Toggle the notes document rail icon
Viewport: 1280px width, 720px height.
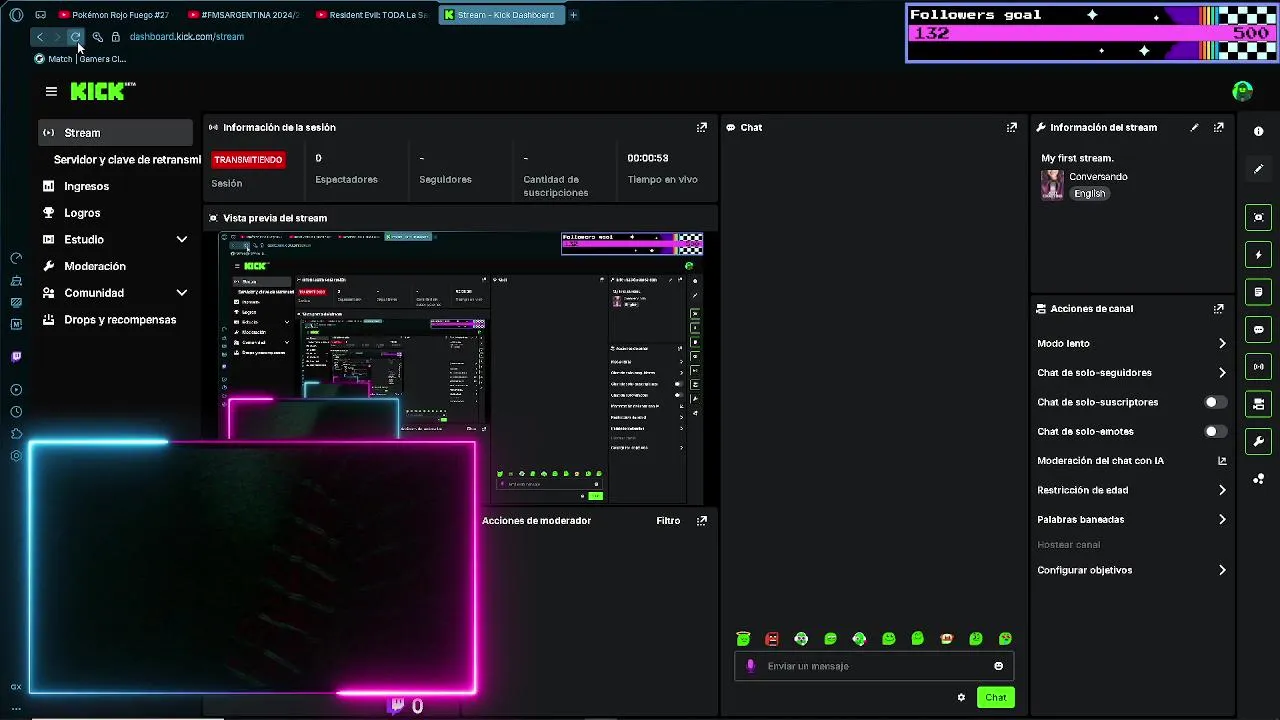[1259, 292]
